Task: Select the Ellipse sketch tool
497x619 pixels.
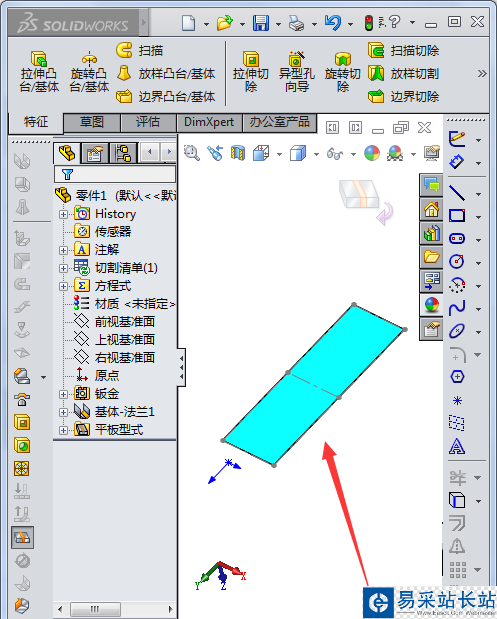Action: click(457, 330)
